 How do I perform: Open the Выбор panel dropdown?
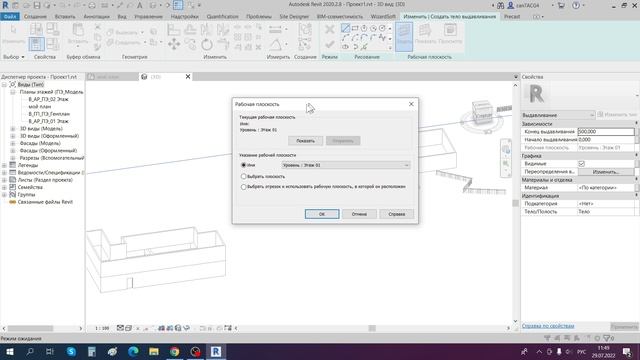point(13,57)
